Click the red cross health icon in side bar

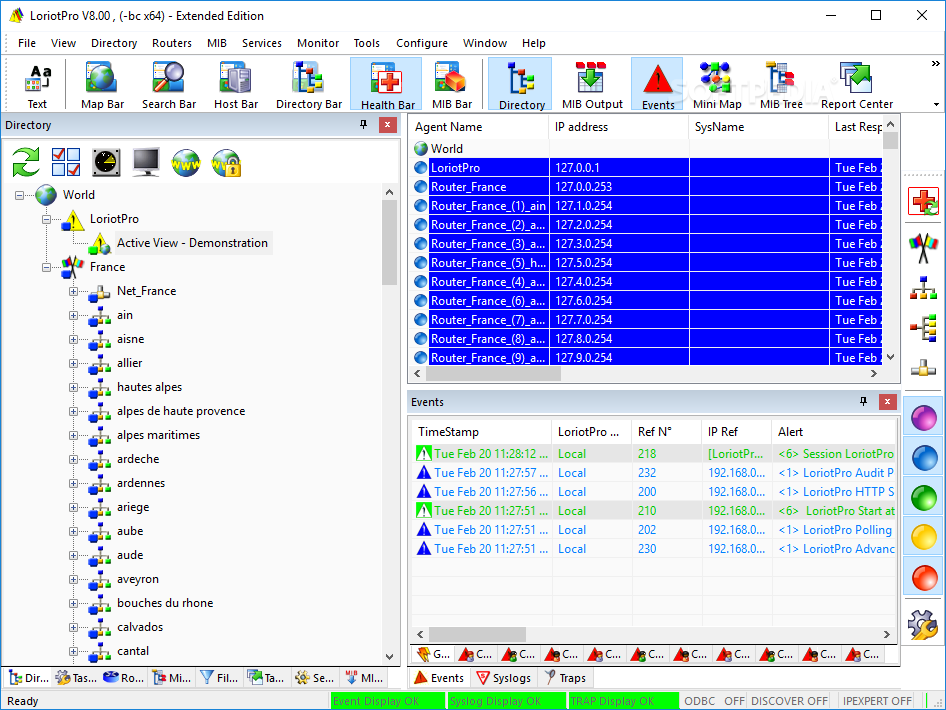click(923, 201)
